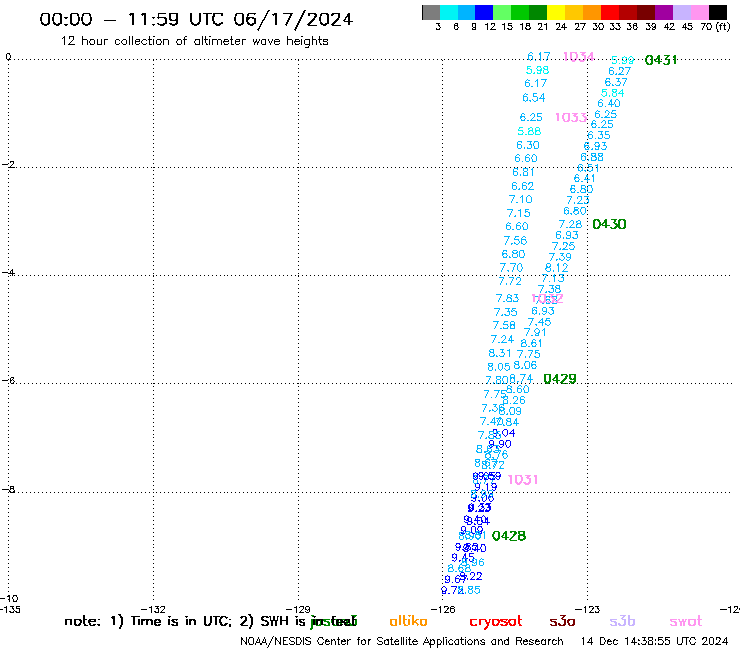Image resolution: width=740 pixels, height=650 pixels.
Task: Select the wave height value 8.31
Action: pos(500,353)
